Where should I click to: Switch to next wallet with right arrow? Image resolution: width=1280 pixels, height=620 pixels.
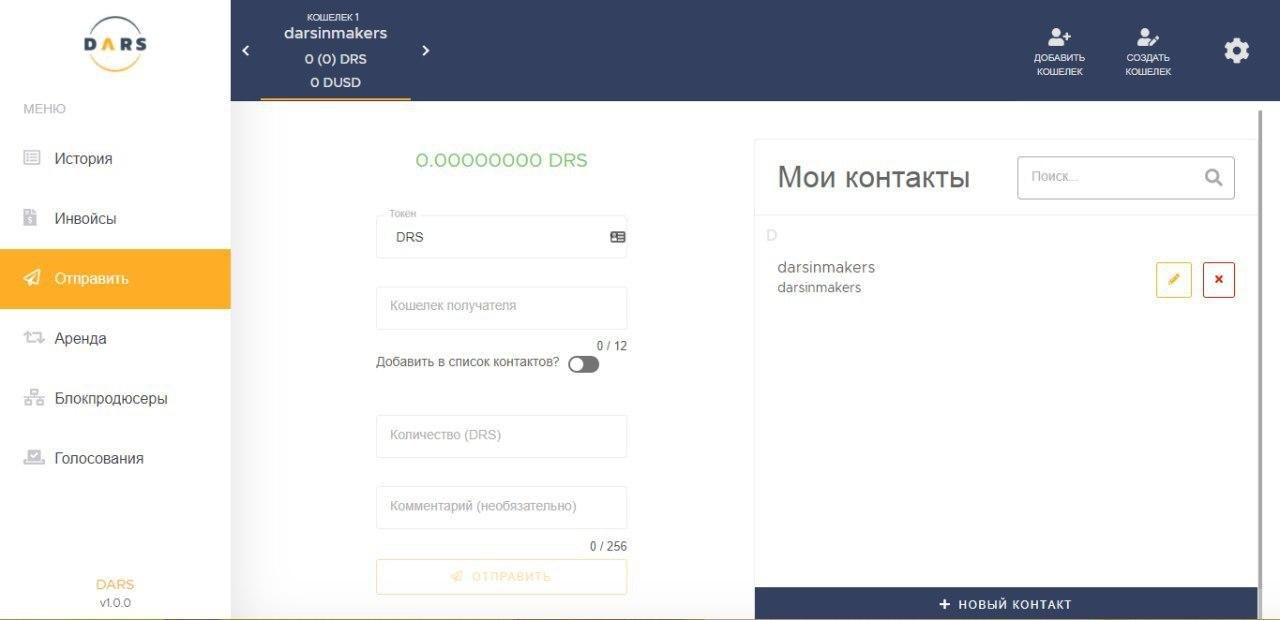425,50
